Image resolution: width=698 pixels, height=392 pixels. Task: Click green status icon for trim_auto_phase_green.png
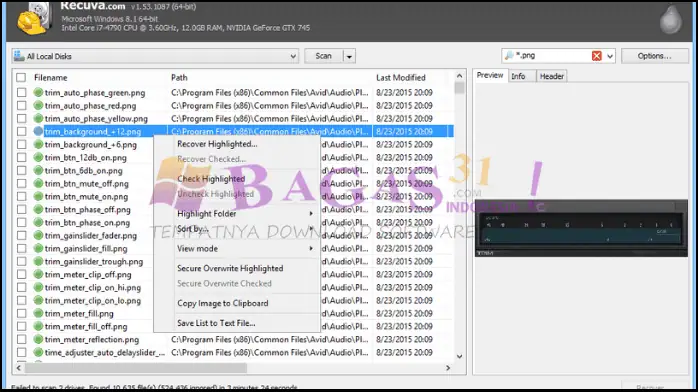click(38, 93)
